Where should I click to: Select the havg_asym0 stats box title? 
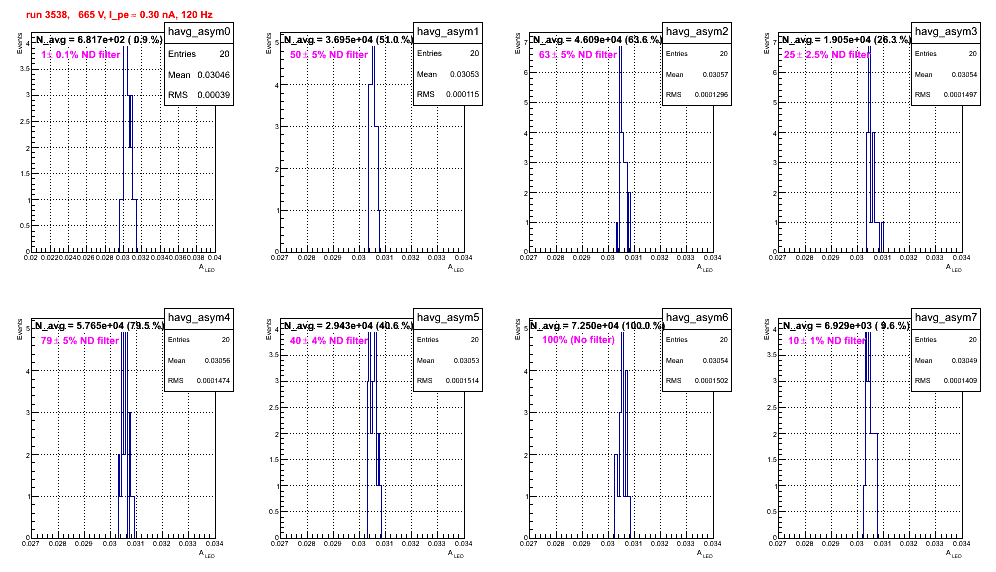tap(199, 31)
